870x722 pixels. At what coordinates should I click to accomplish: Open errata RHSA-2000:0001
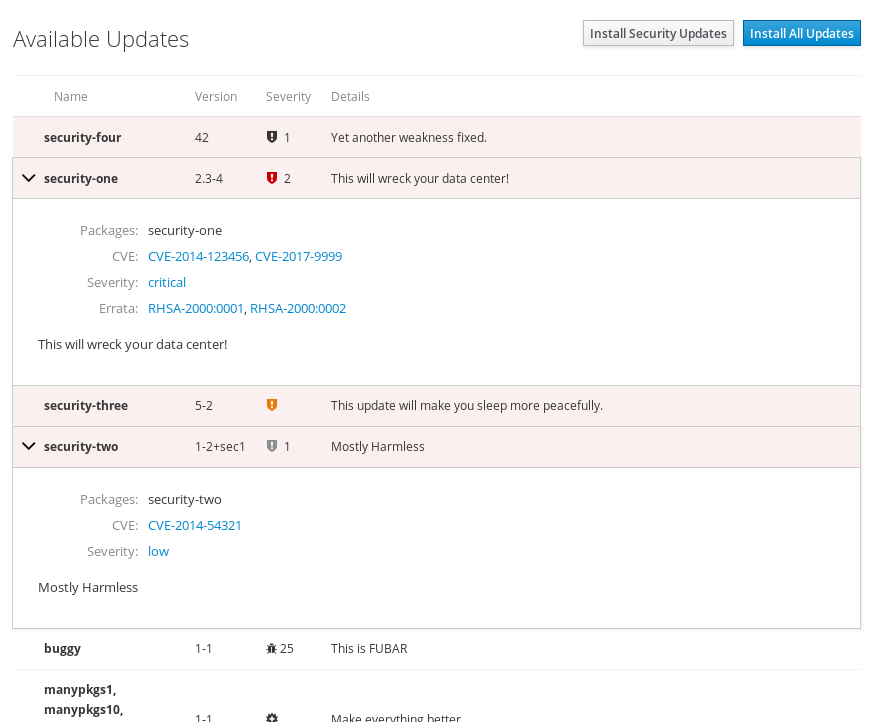[x=196, y=309]
